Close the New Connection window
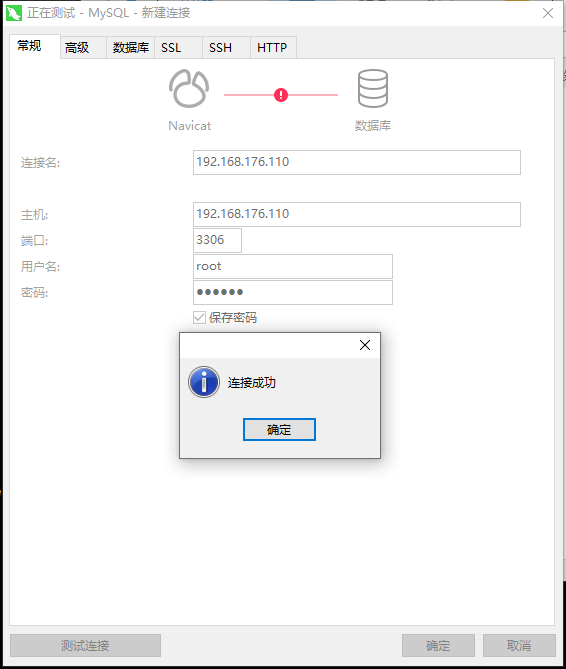 click(548, 13)
